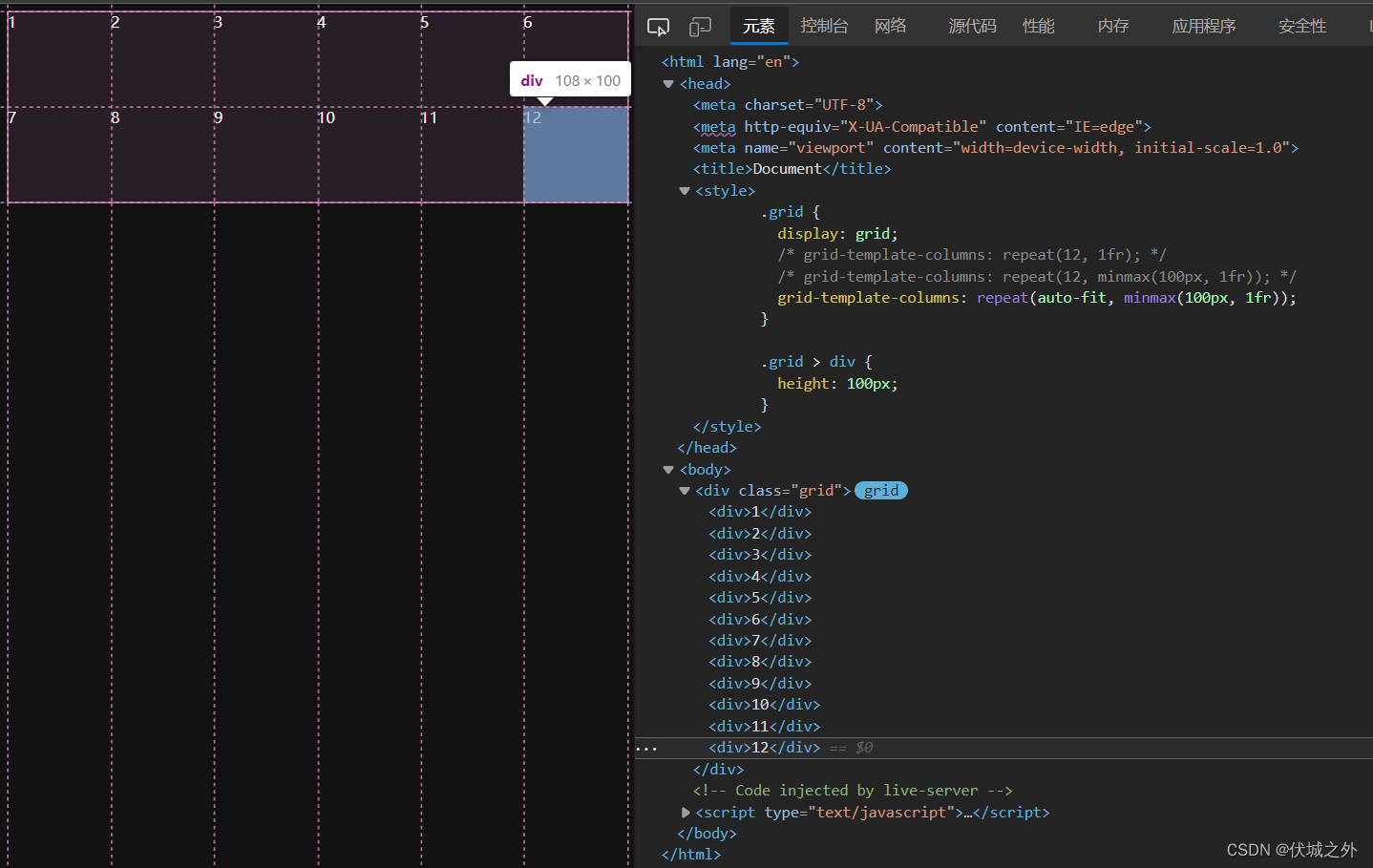Click the repeat(auto-fit, minmax) declaration line
The height and width of the screenshot is (868, 1373).
coord(1037,298)
